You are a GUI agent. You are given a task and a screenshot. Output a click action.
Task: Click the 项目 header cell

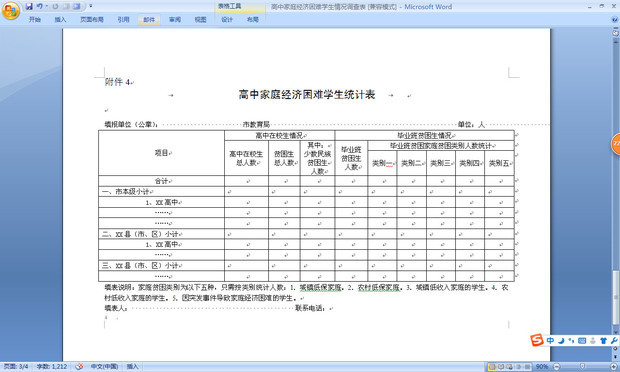pyautogui.click(x=161, y=153)
